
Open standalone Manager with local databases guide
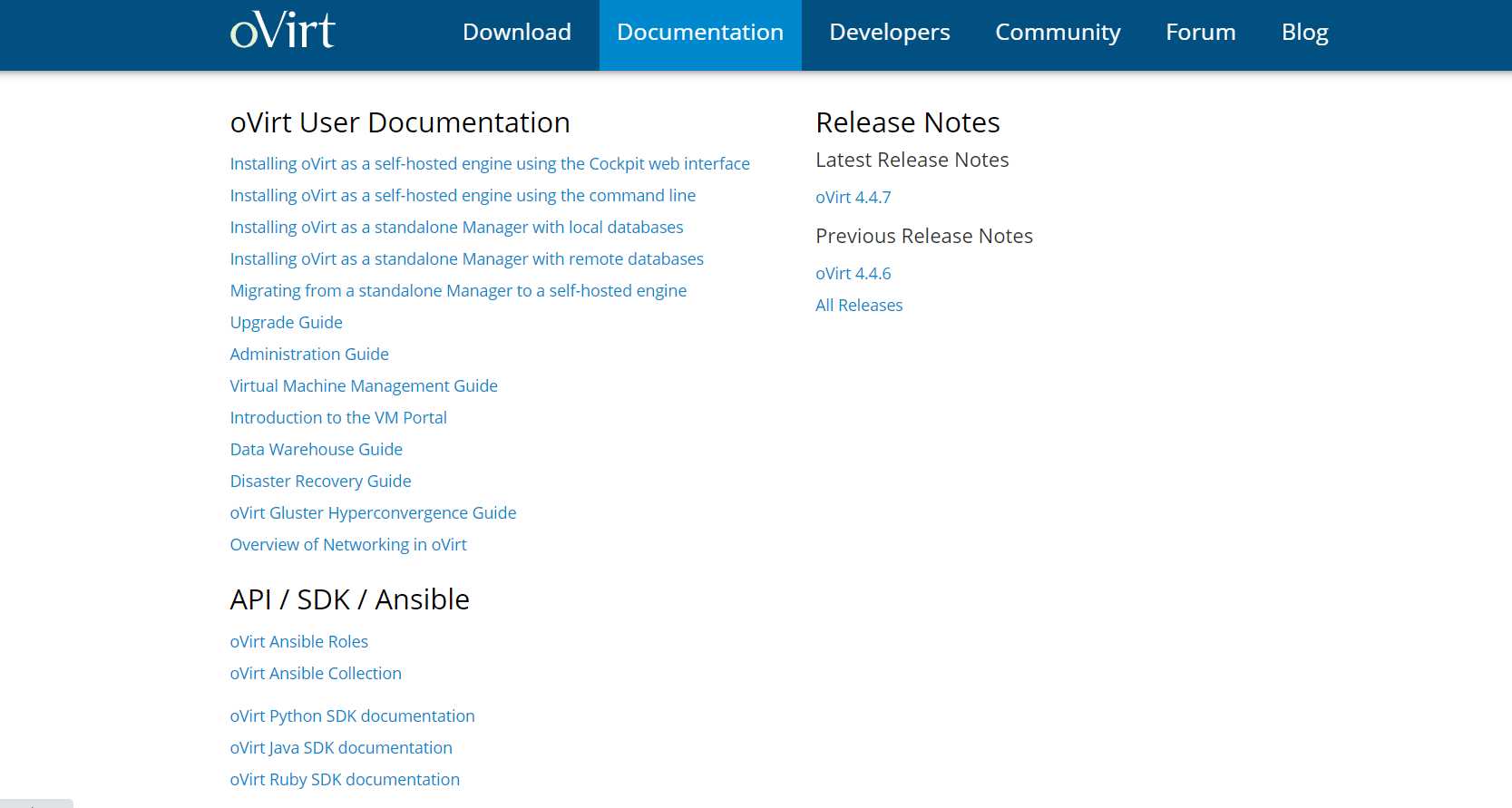[456, 228]
